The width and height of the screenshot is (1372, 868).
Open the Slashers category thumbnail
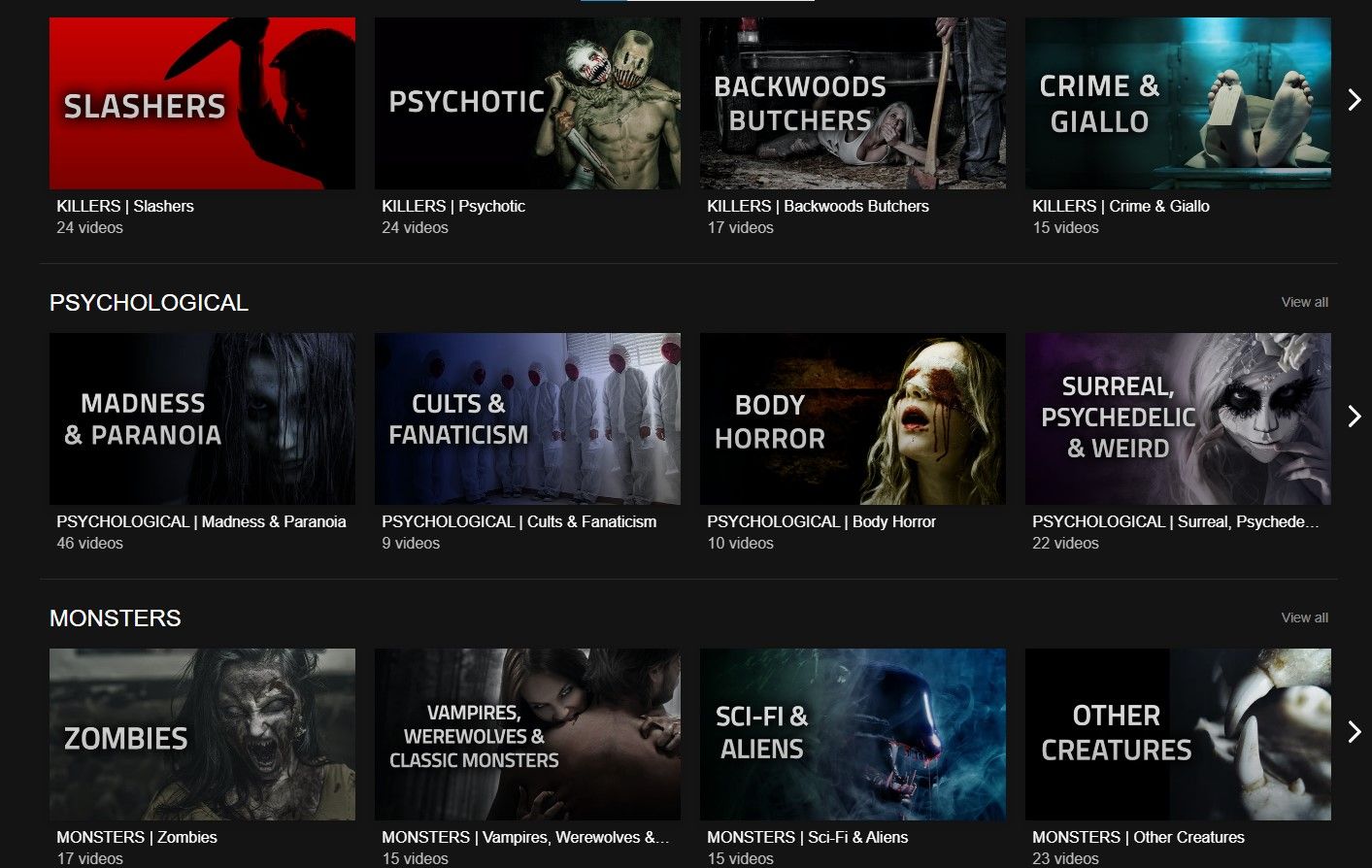202,103
